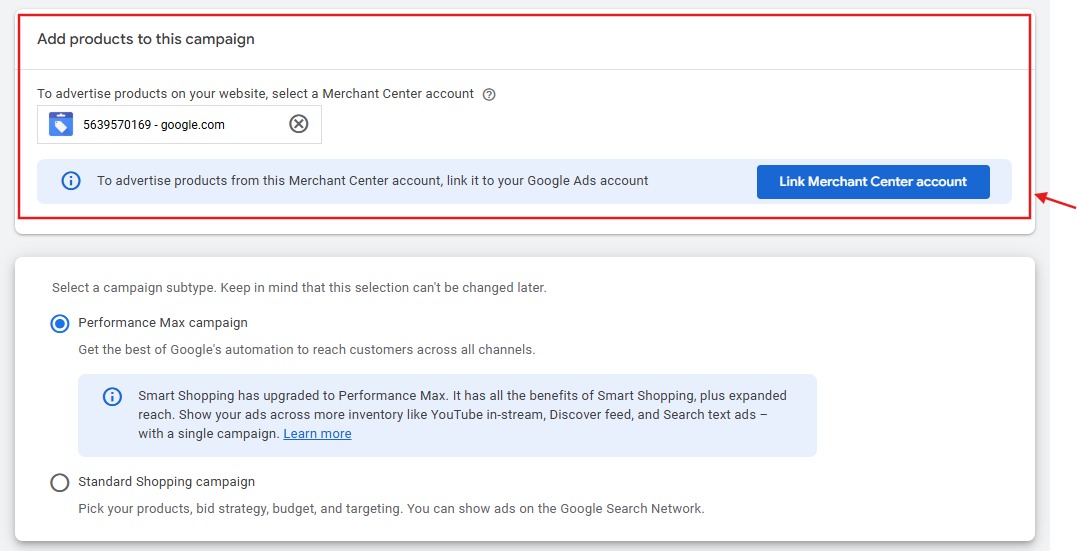
Task: Click the 'Pick your products, bid strategy' description
Action: [392, 508]
